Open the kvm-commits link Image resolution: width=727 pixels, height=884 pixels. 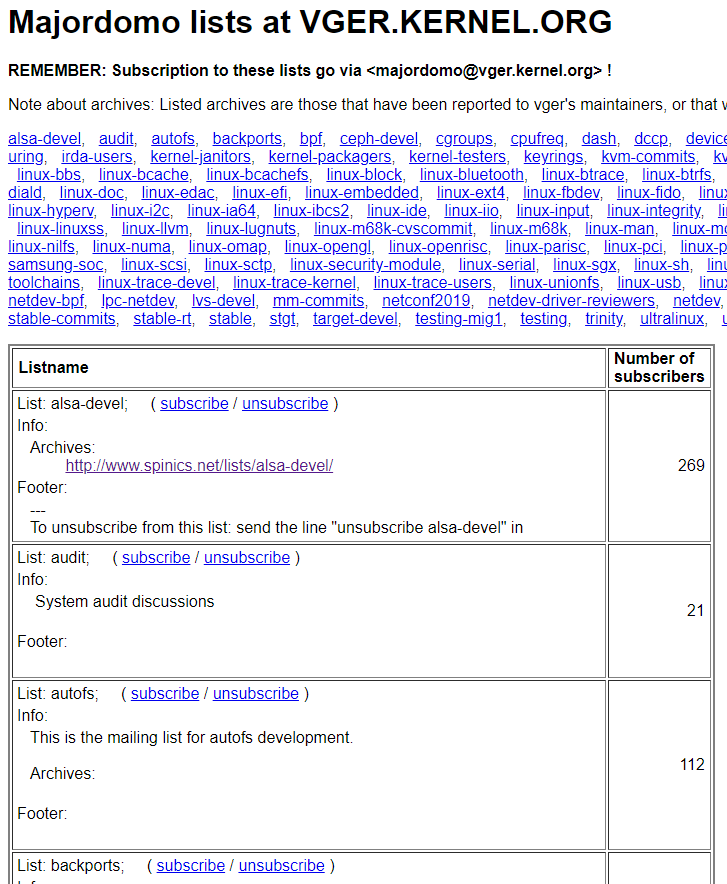click(x=648, y=157)
